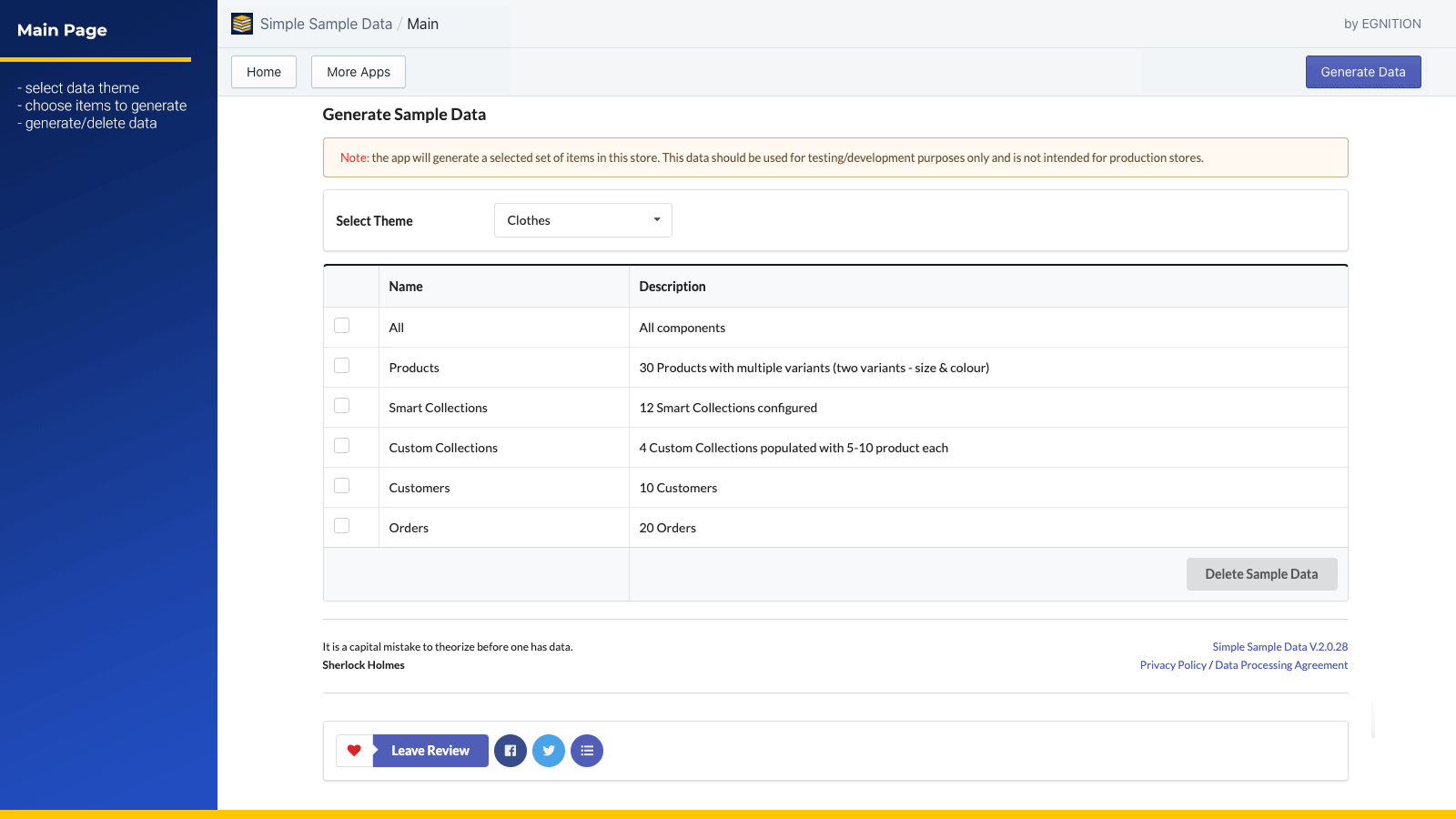Enable the Orders checkbox
1456x819 pixels.
[x=341, y=525]
